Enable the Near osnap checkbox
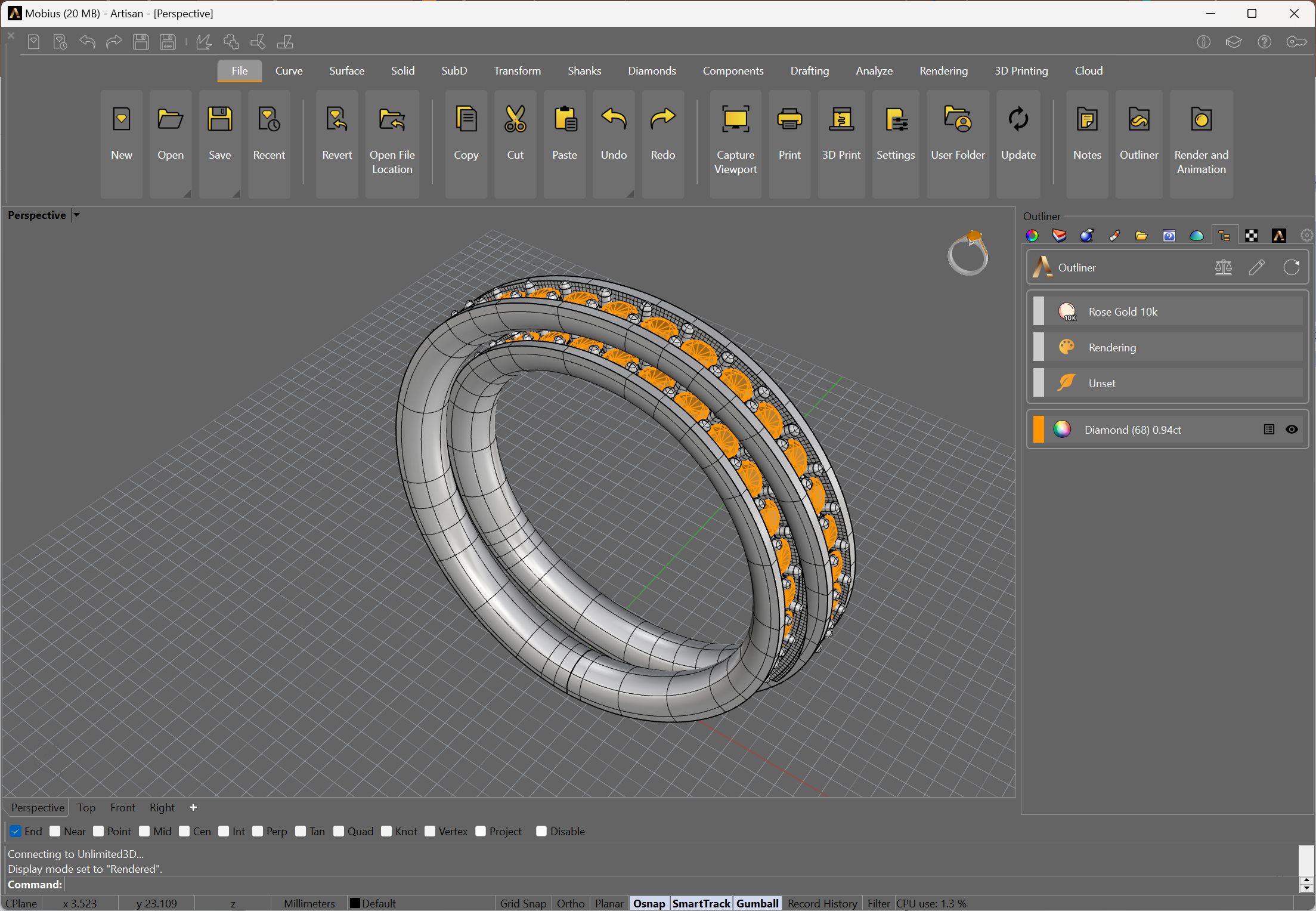 [55, 831]
